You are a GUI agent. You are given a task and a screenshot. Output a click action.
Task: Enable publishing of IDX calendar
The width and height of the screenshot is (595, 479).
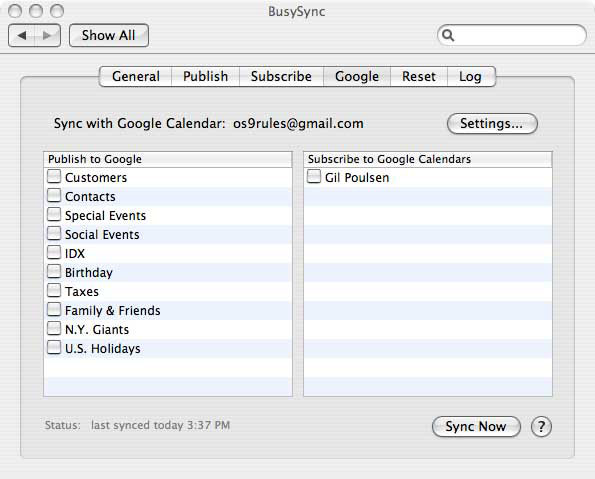coord(54,252)
